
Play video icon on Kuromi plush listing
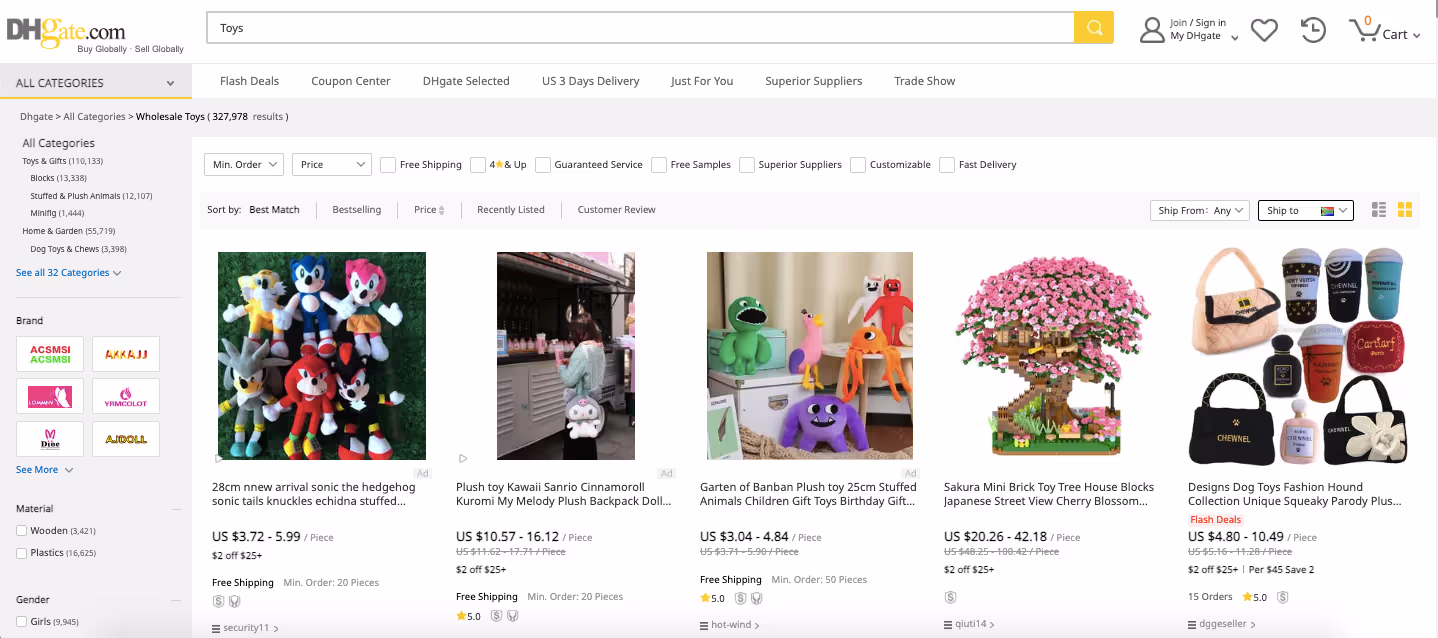coord(463,459)
